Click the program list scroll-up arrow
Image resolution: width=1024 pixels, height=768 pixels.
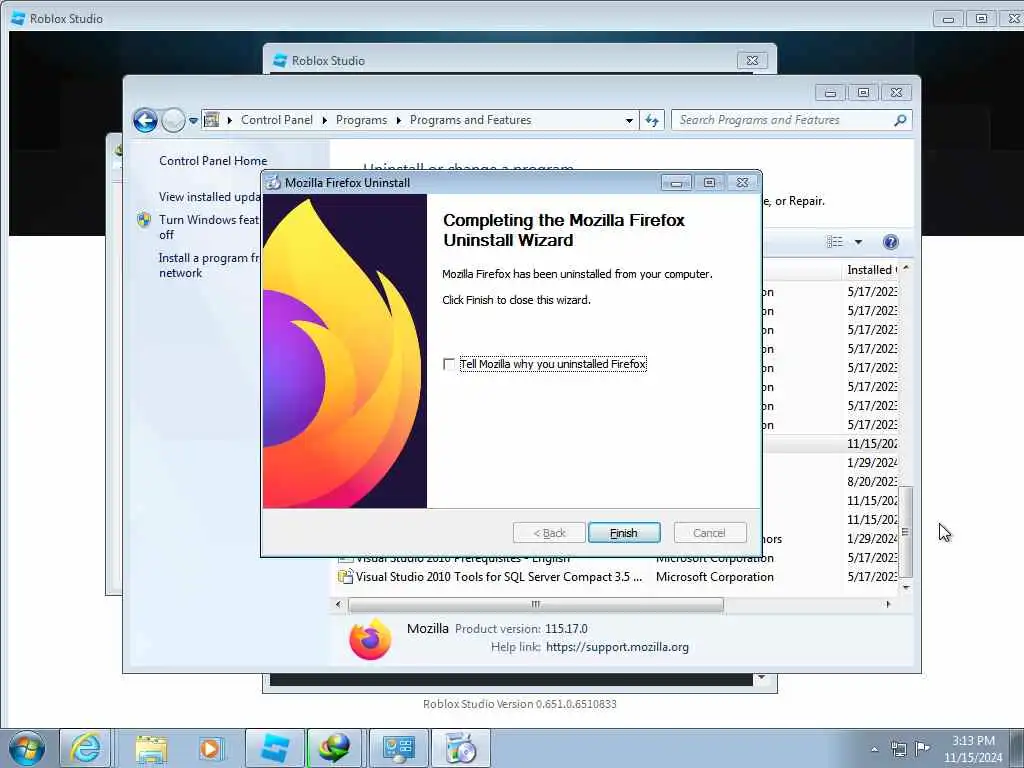click(906, 268)
